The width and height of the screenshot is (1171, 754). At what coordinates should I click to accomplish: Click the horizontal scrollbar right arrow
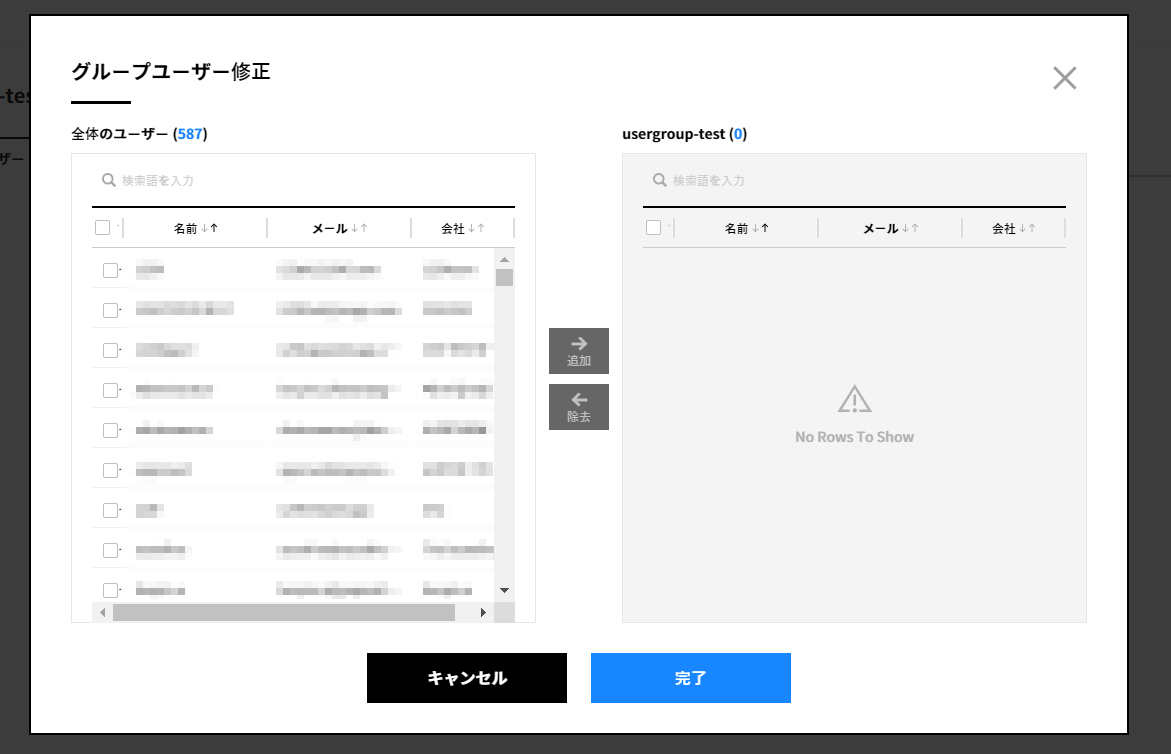coord(483,612)
